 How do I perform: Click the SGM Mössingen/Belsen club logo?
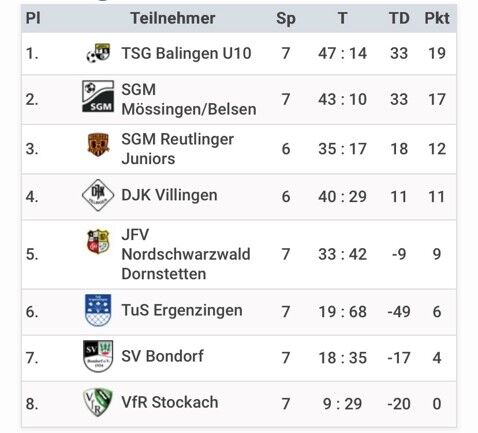pyautogui.click(x=98, y=96)
